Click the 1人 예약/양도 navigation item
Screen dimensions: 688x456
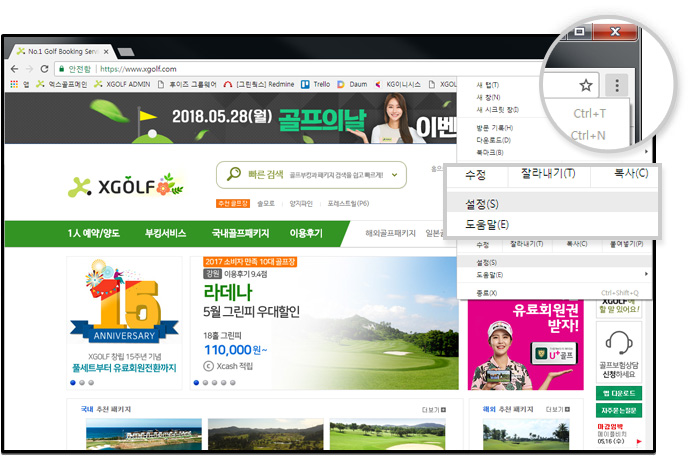point(93,233)
